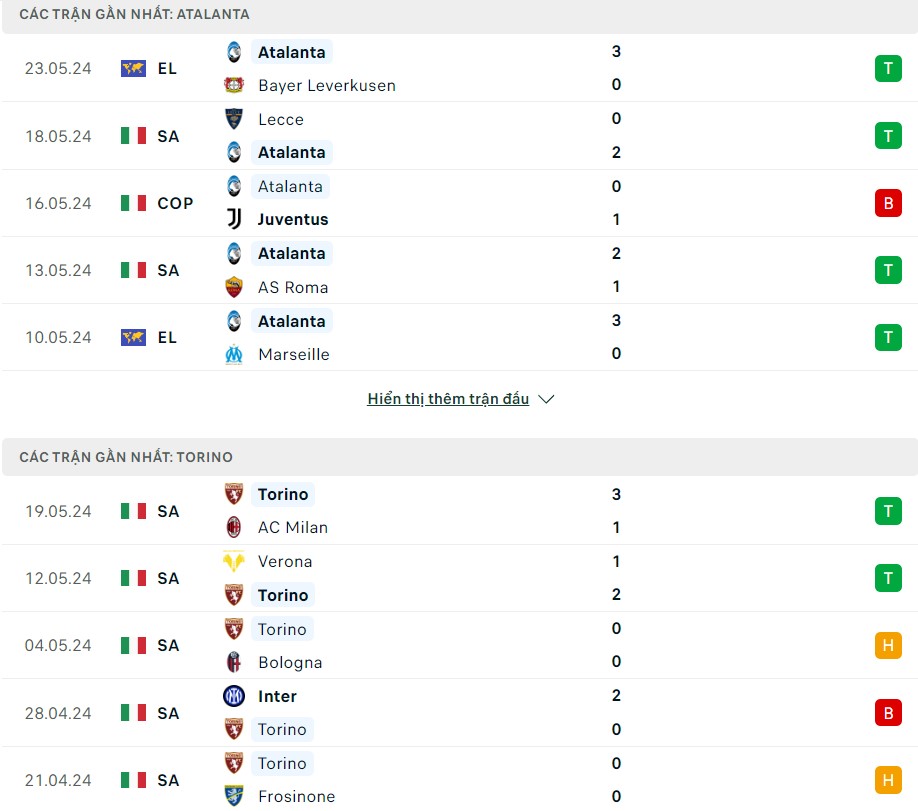Image resolution: width=918 pixels, height=811 pixels.
Task: Click the AS Roma crest icon
Action: [x=234, y=287]
